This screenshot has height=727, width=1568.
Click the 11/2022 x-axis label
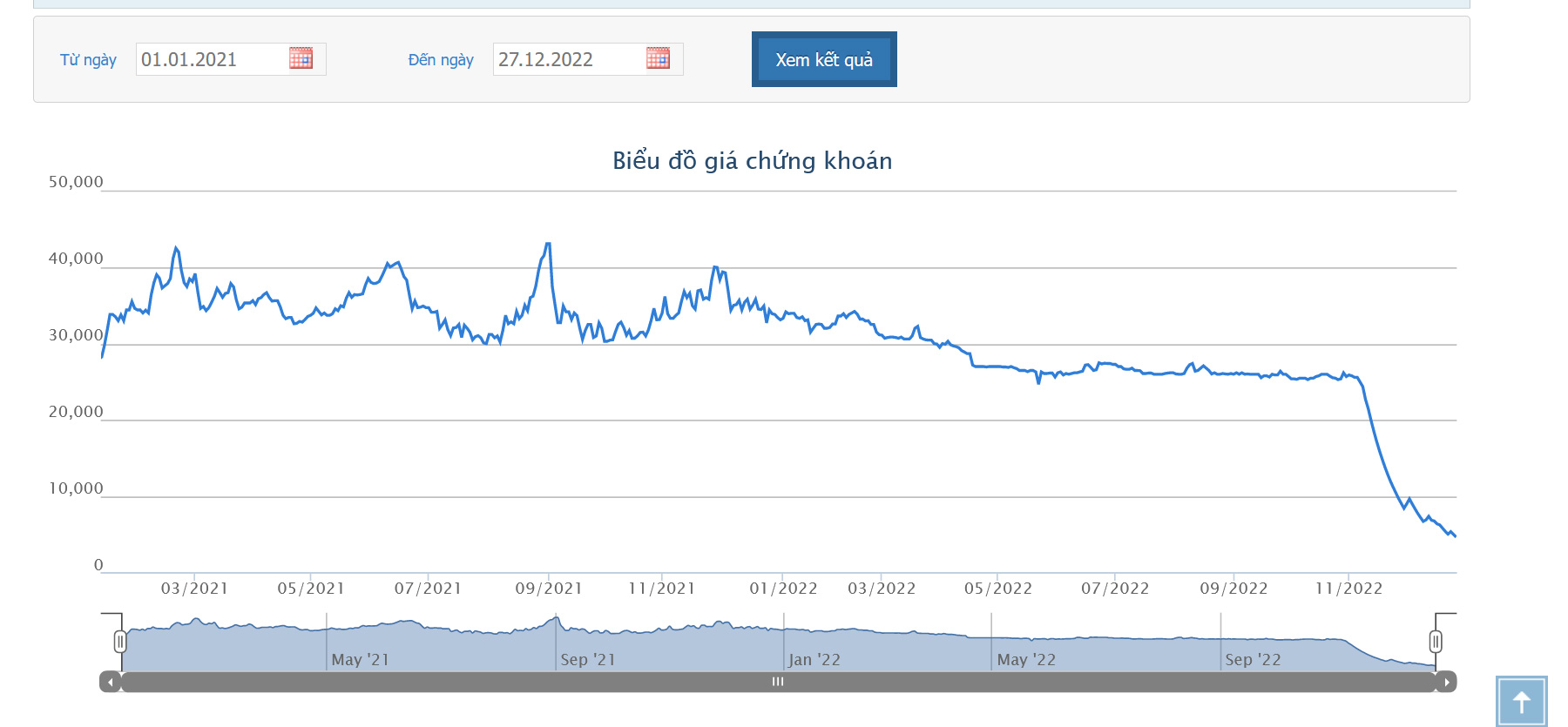click(1348, 589)
